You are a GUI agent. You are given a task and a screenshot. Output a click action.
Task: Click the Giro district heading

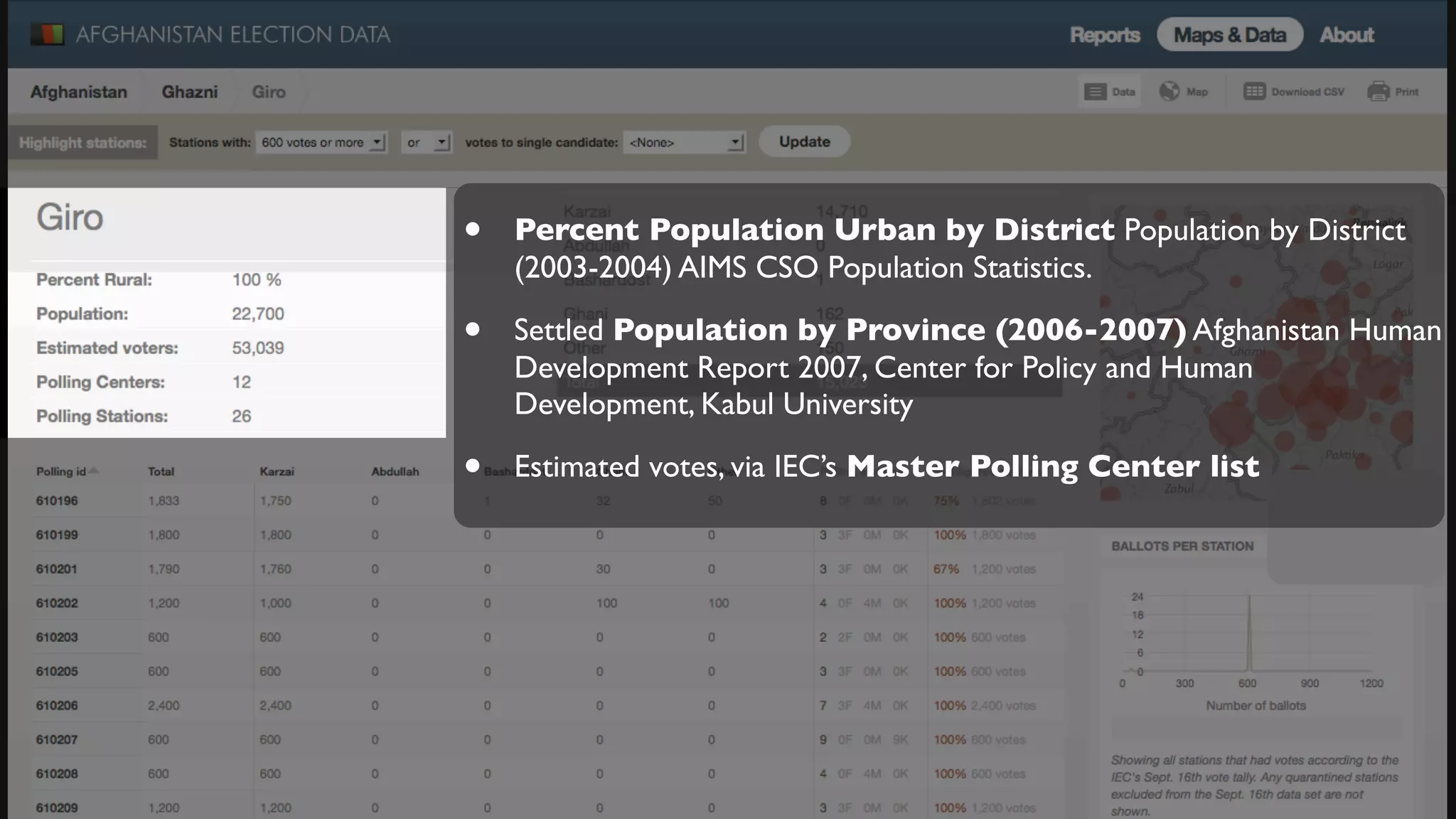point(70,217)
